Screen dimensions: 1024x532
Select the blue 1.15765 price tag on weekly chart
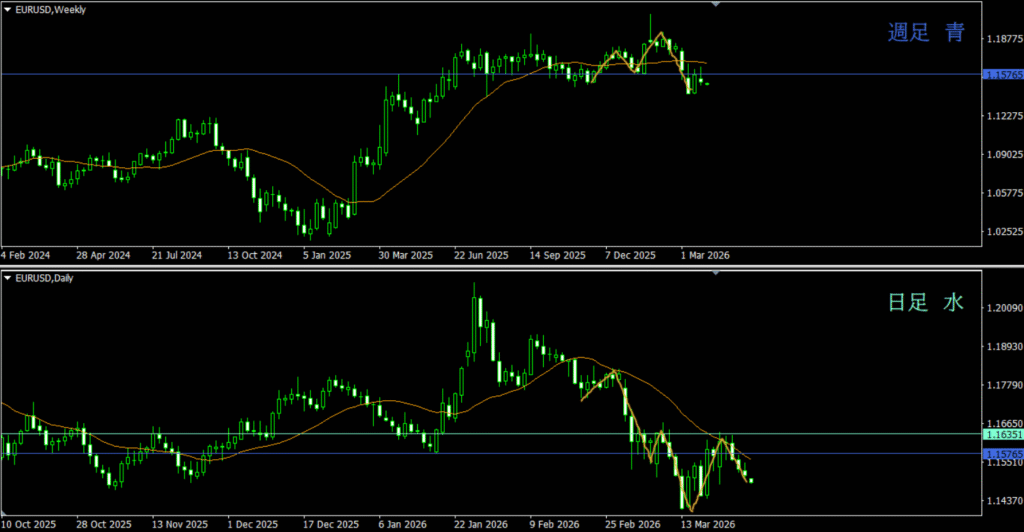[1003, 75]
